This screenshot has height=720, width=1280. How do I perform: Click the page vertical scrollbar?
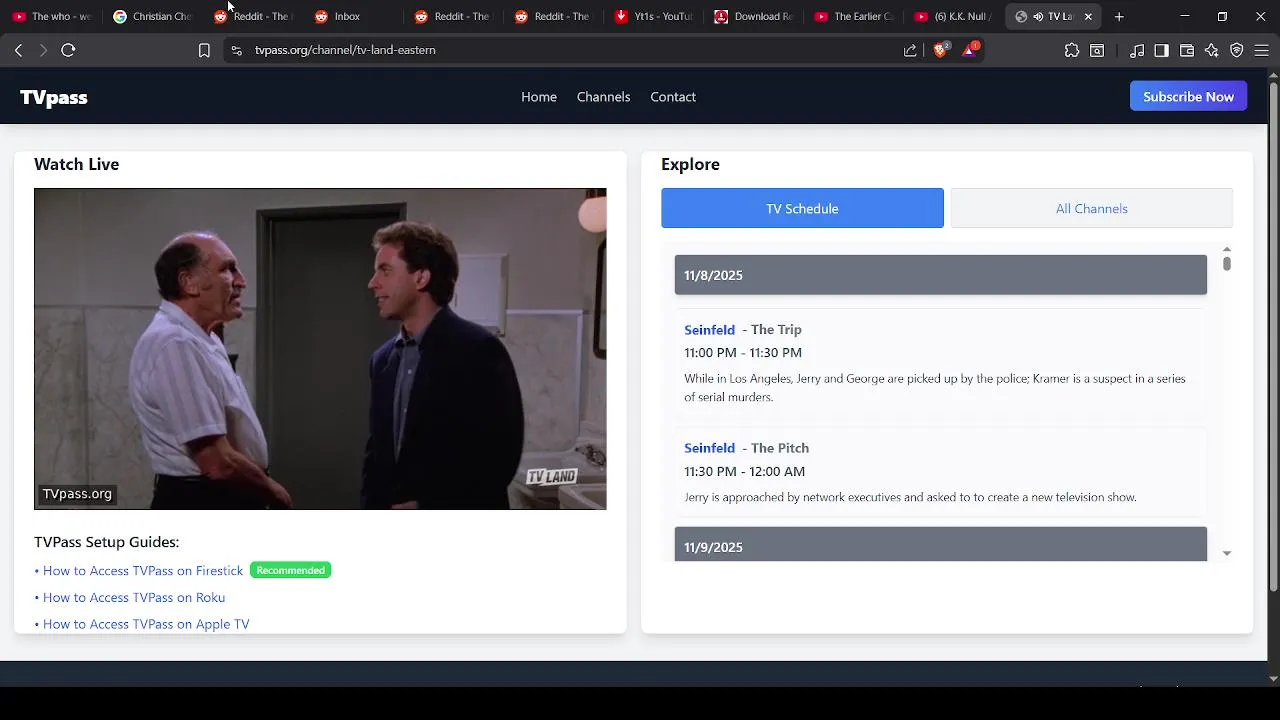click(1273, 335)
